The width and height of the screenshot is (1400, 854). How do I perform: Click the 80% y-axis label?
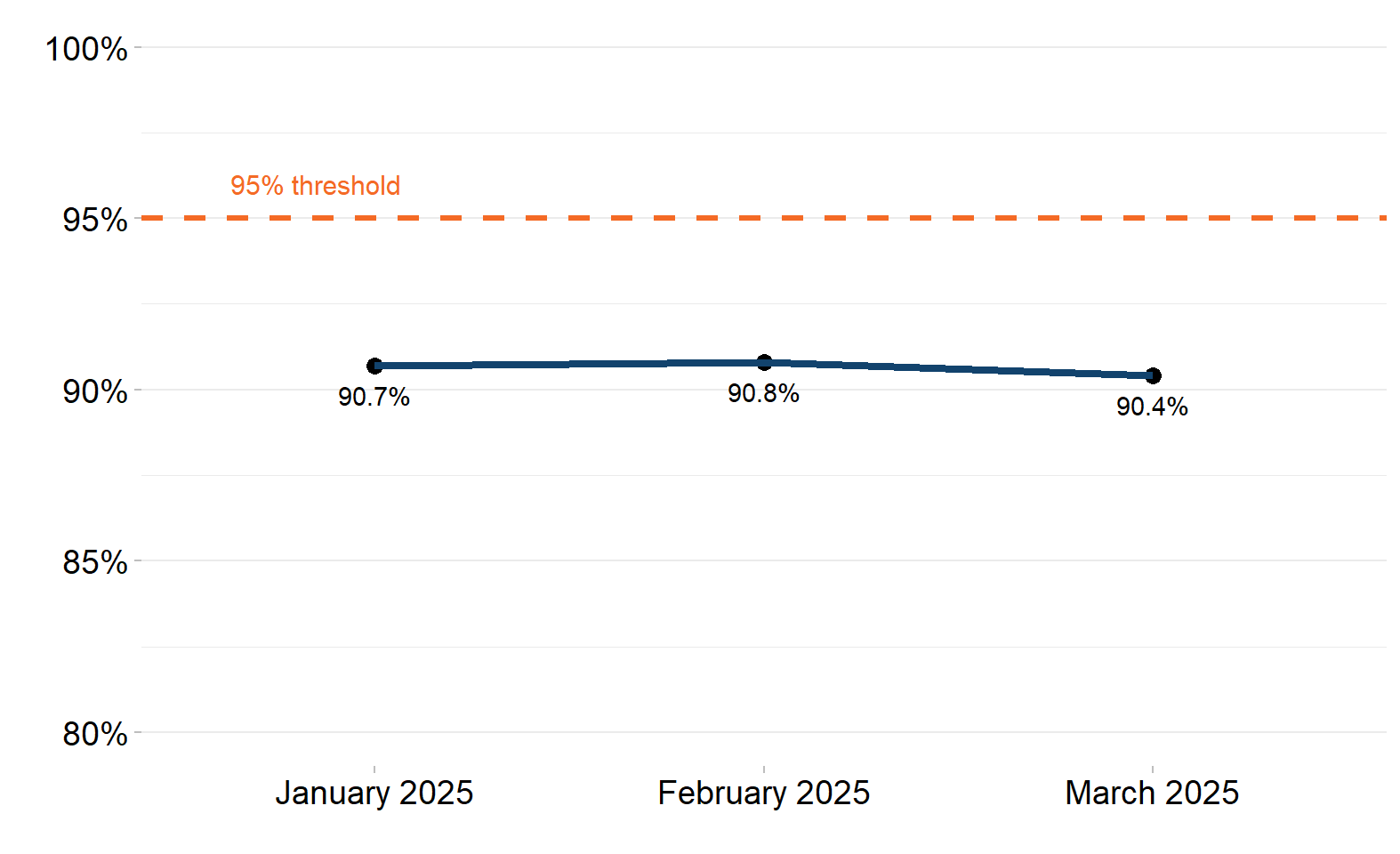tap(95, 734)
